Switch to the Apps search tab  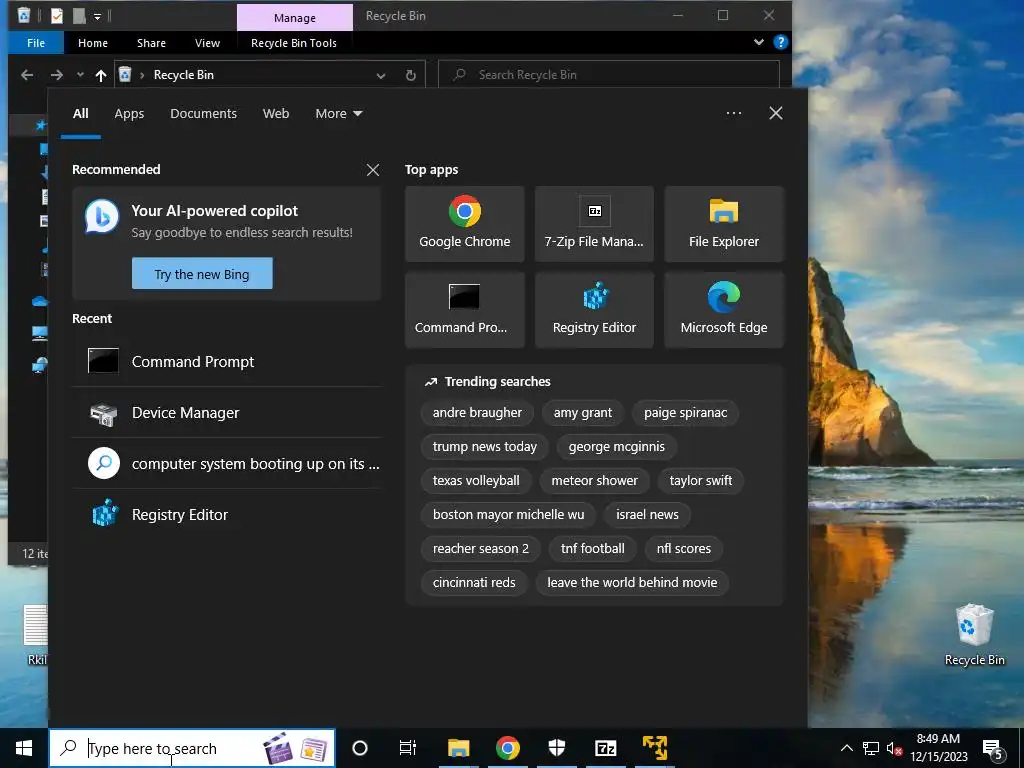129,114
